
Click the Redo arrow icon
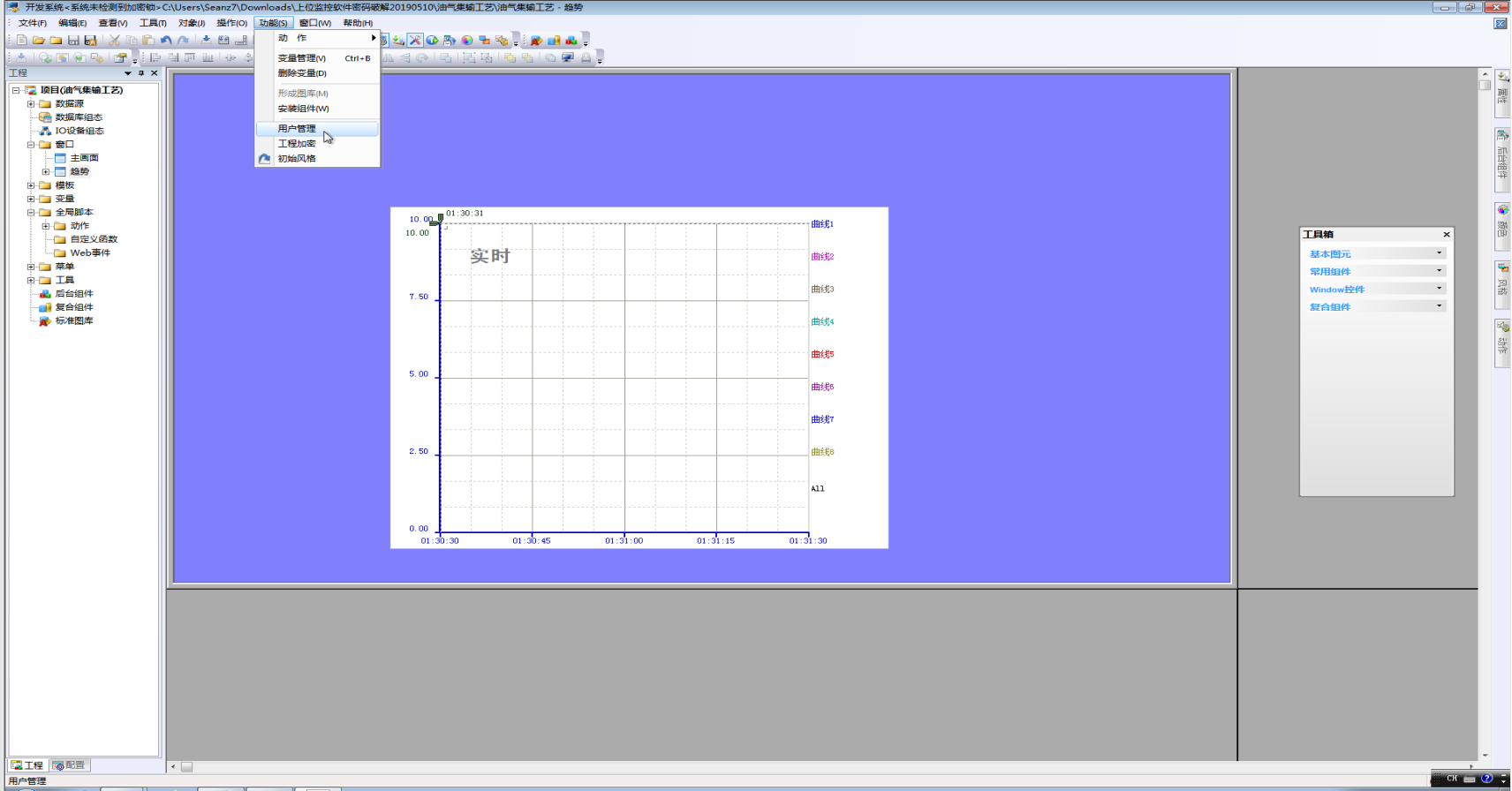click(183, 41)
